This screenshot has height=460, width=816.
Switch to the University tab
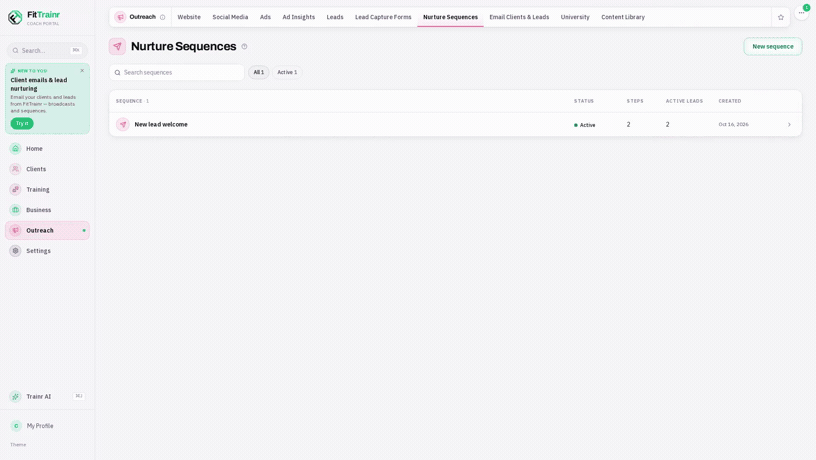pos(575,17)
